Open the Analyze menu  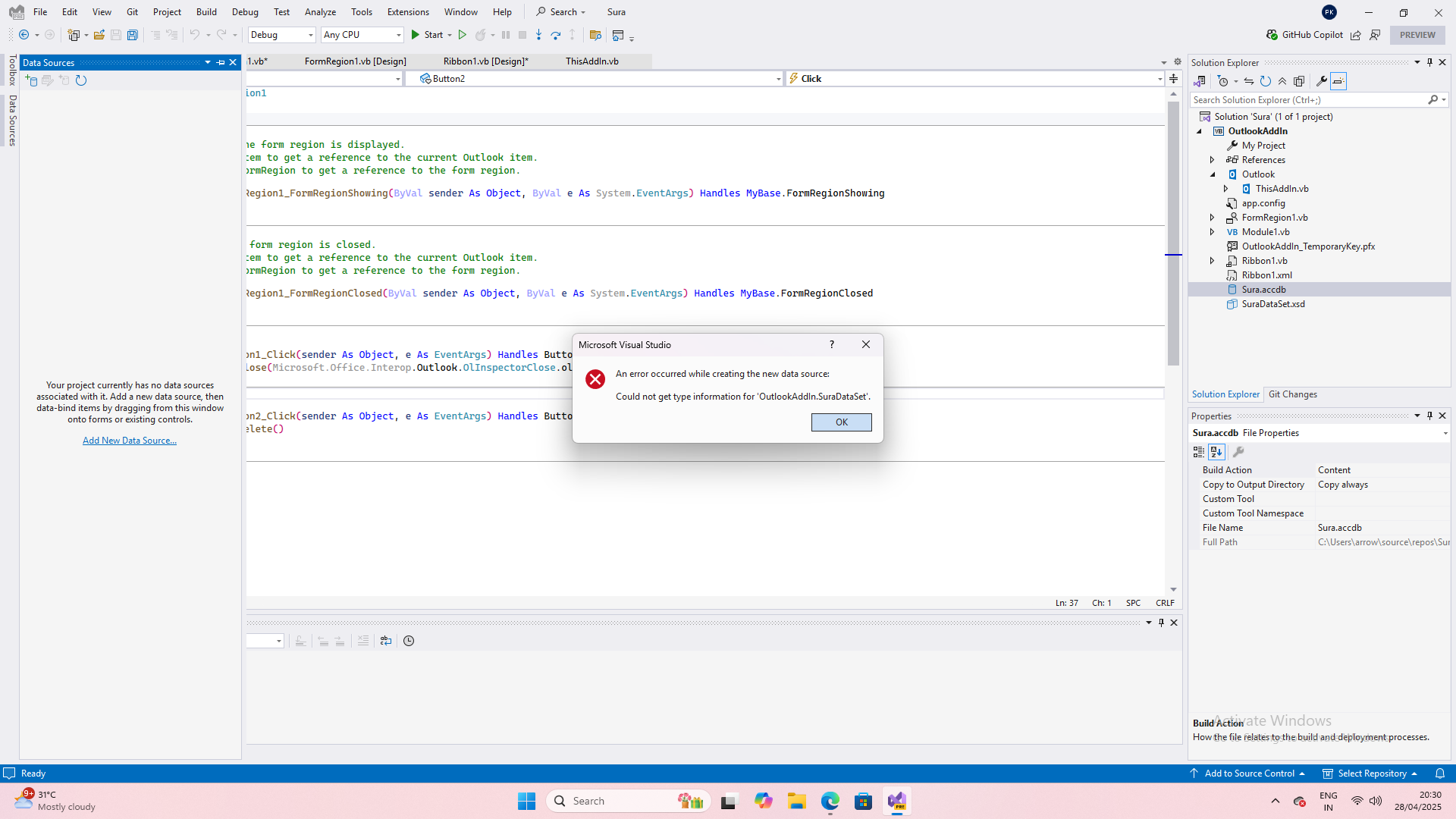[320, 12]
